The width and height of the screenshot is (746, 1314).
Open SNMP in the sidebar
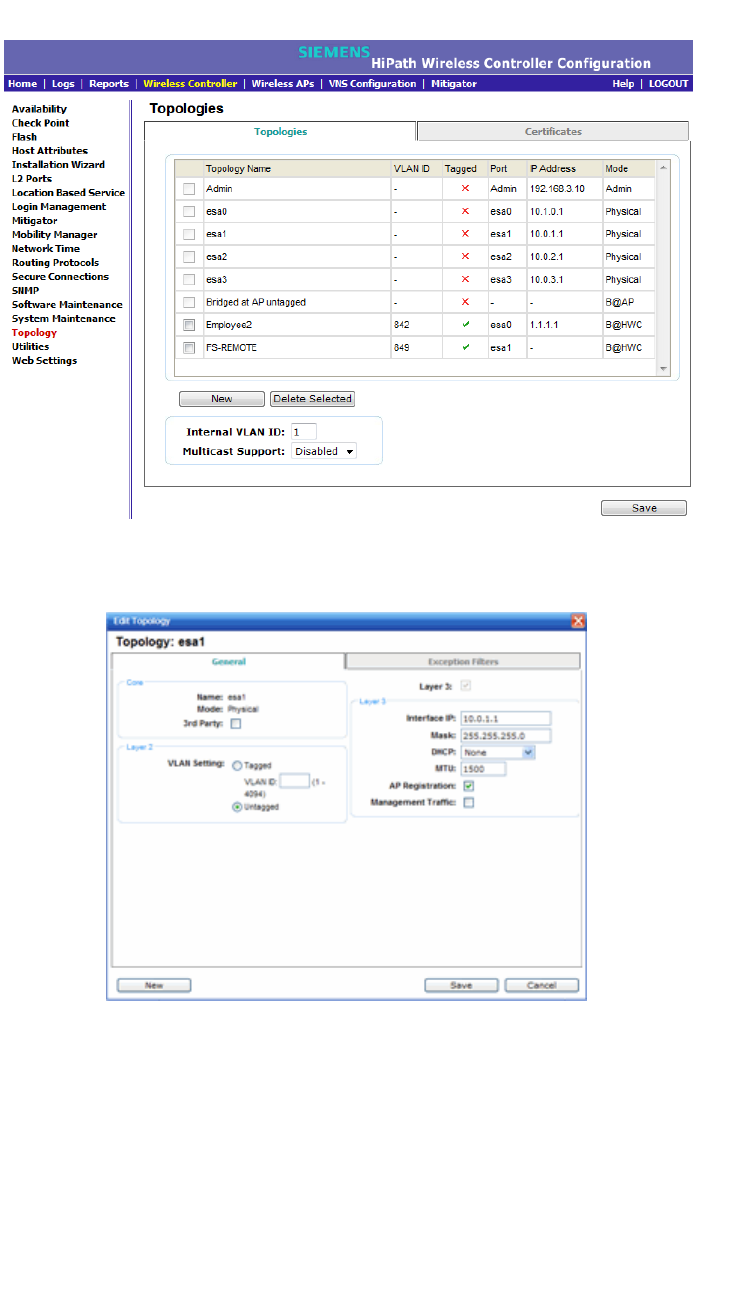tap(25, 291)
